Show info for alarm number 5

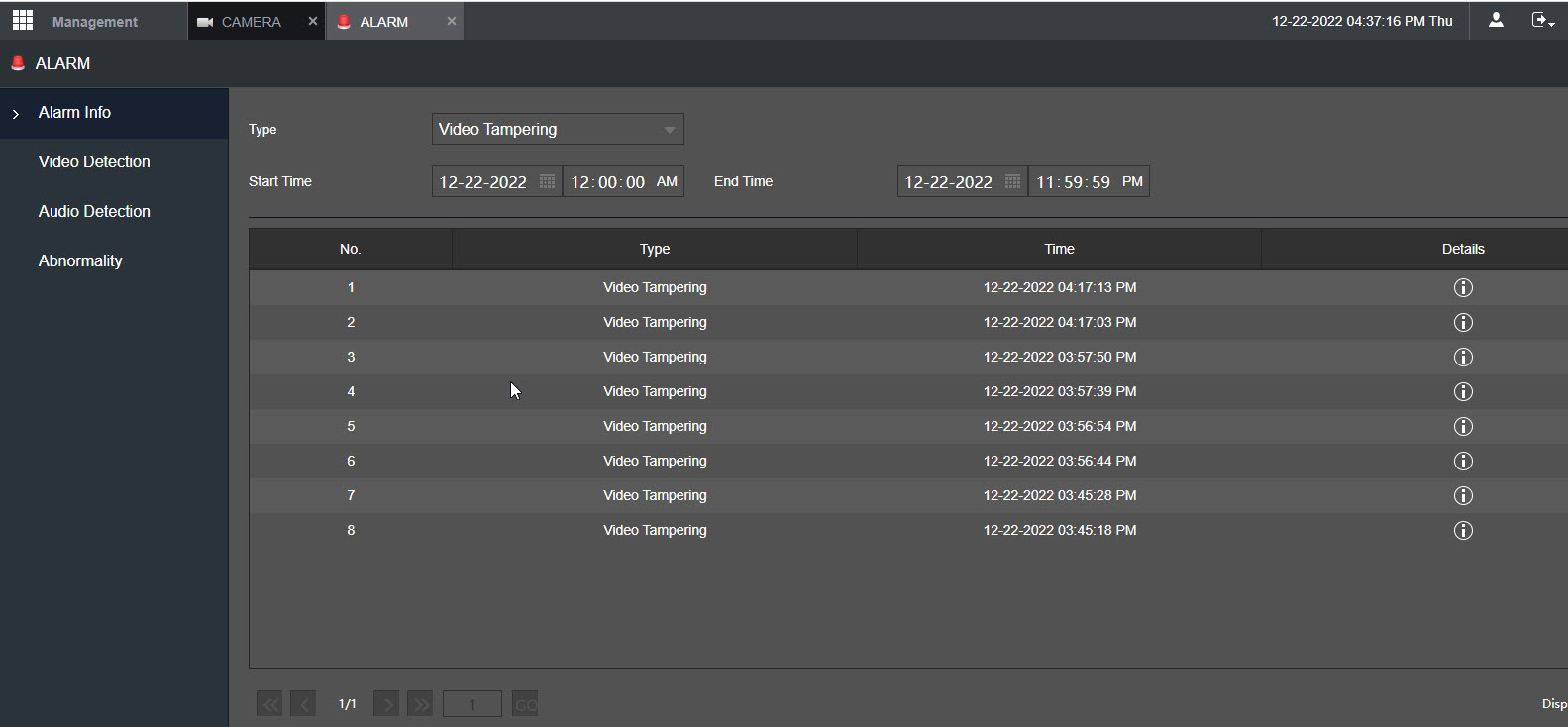click(1463, 426)
